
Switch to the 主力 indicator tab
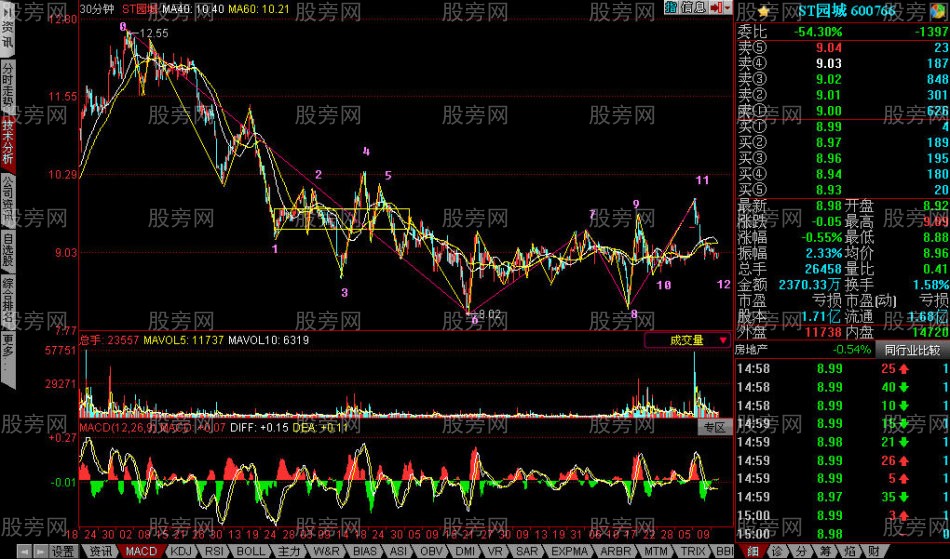tap(289, 552)
